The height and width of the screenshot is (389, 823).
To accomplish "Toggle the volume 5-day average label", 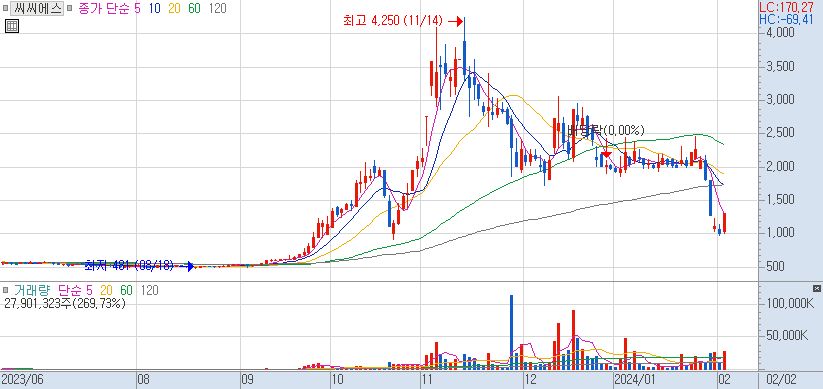I will [x=89, y=290].
